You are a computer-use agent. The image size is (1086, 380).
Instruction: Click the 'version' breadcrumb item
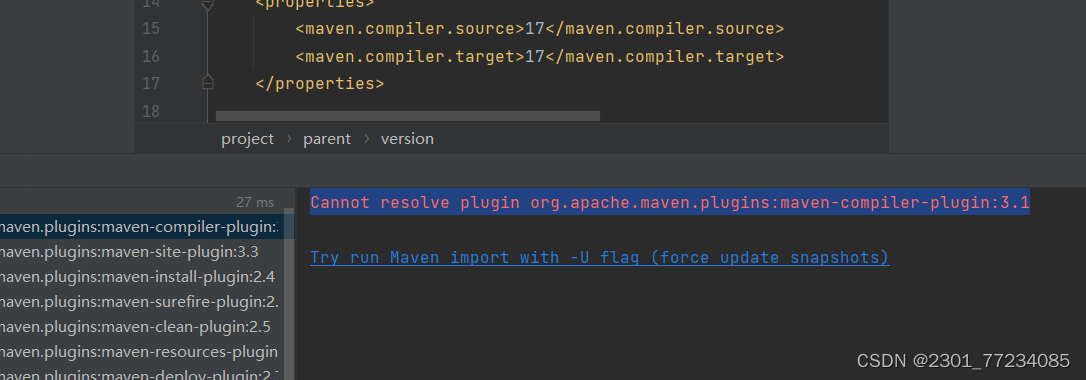click(407, 138)
